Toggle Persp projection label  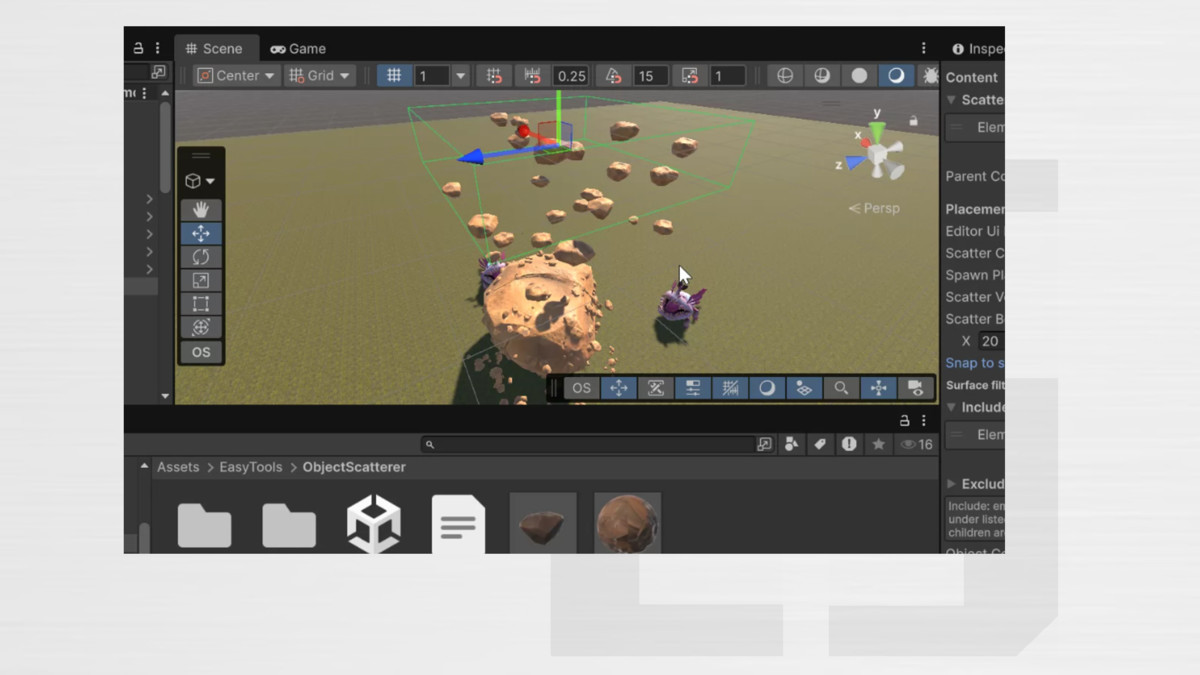(874, 208)
